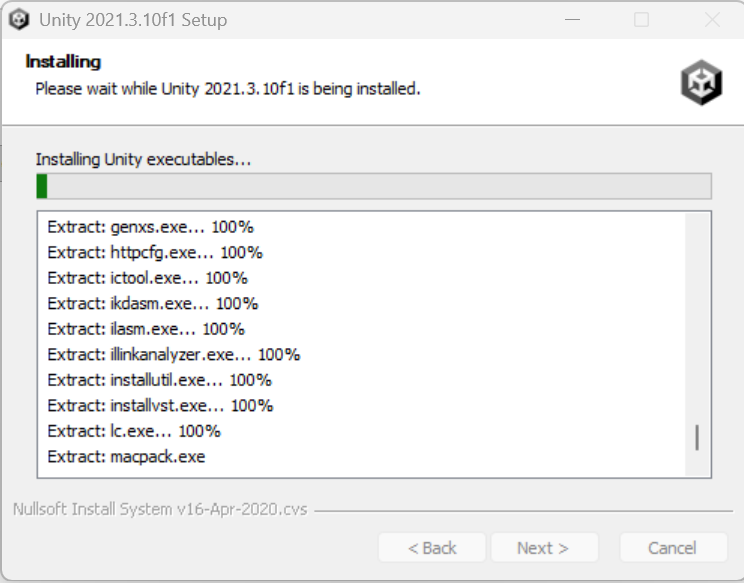This screenshot has height=583, width=744.
Task: Click the Unity cube logo in the header
Action: (x=701, y=83)
